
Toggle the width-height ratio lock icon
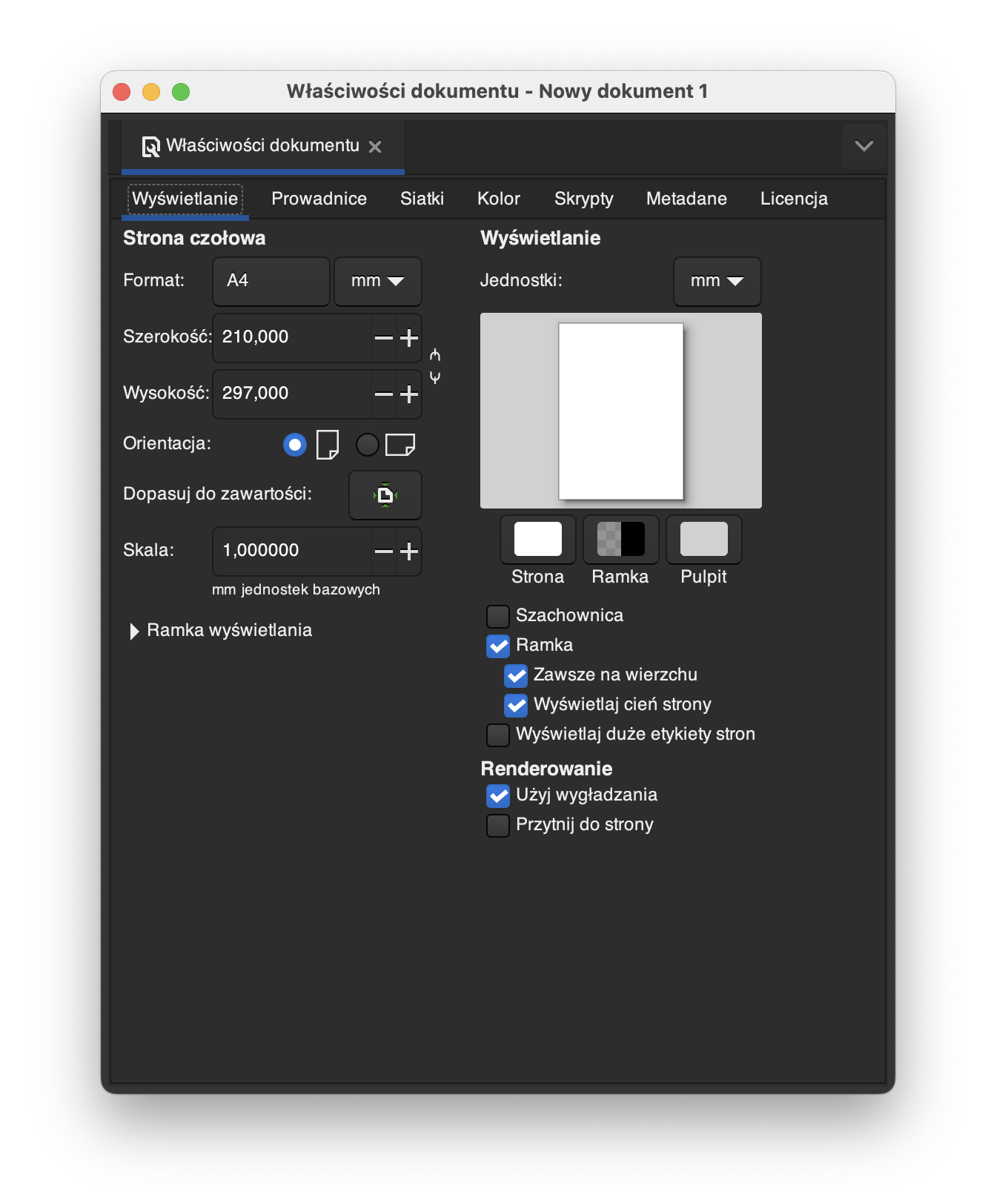coord(435,365)
